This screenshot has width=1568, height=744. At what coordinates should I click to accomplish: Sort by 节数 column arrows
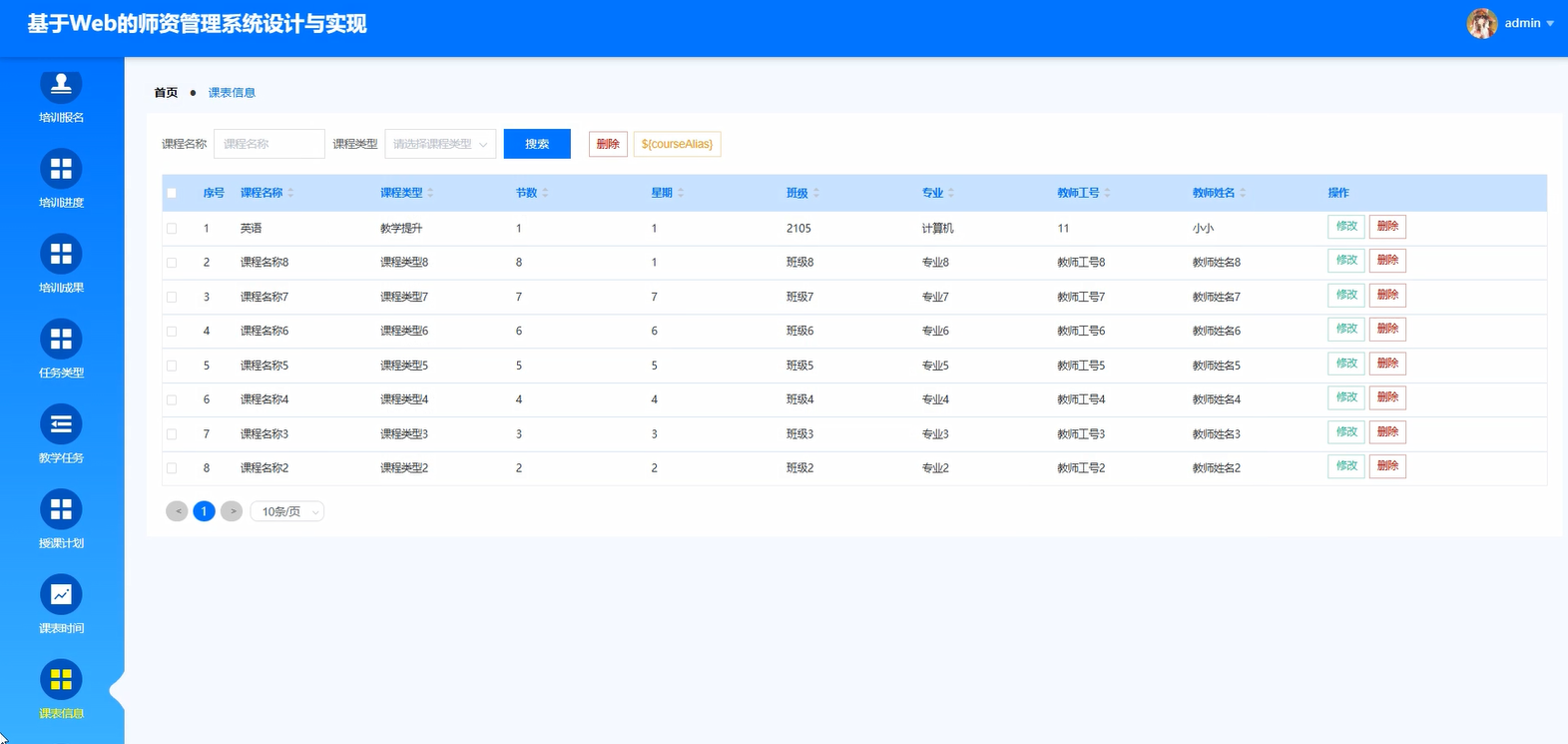click(x=545, y=193)
